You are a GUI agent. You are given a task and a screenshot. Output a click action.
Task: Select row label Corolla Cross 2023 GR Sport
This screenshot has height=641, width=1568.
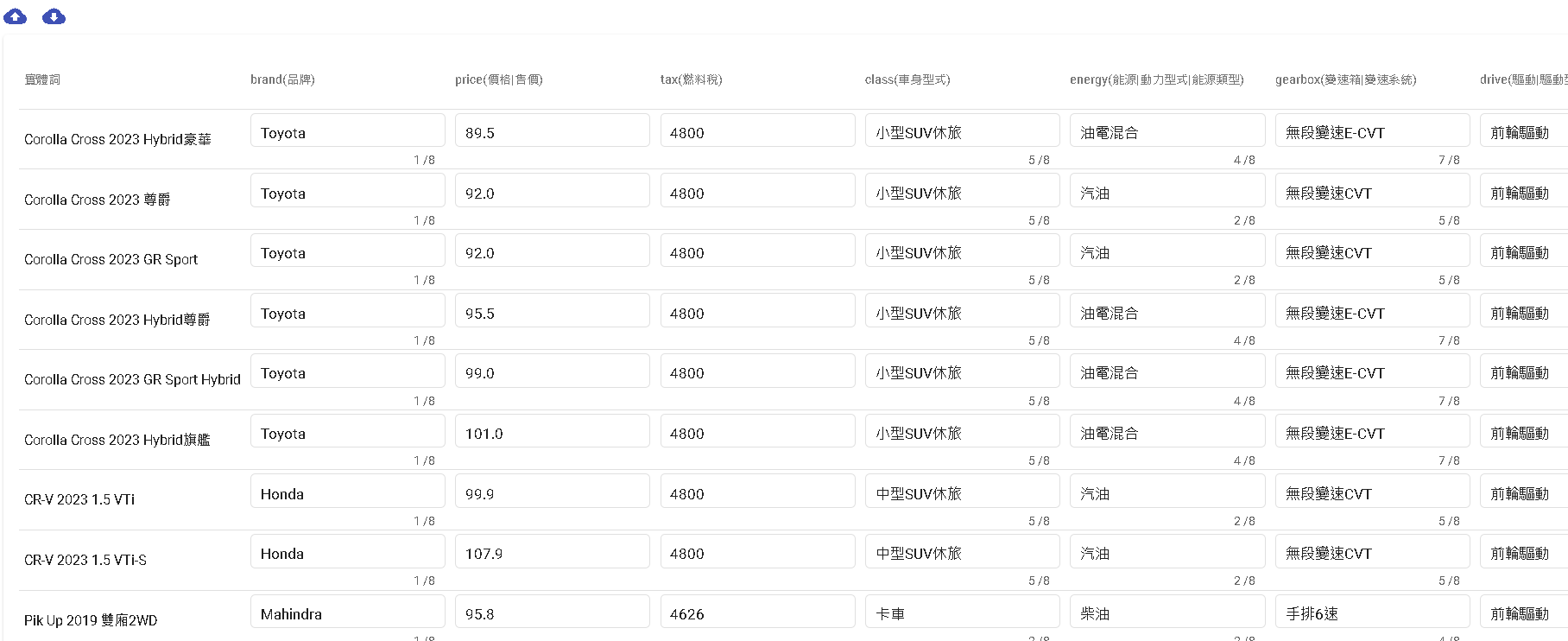(111, 259)
